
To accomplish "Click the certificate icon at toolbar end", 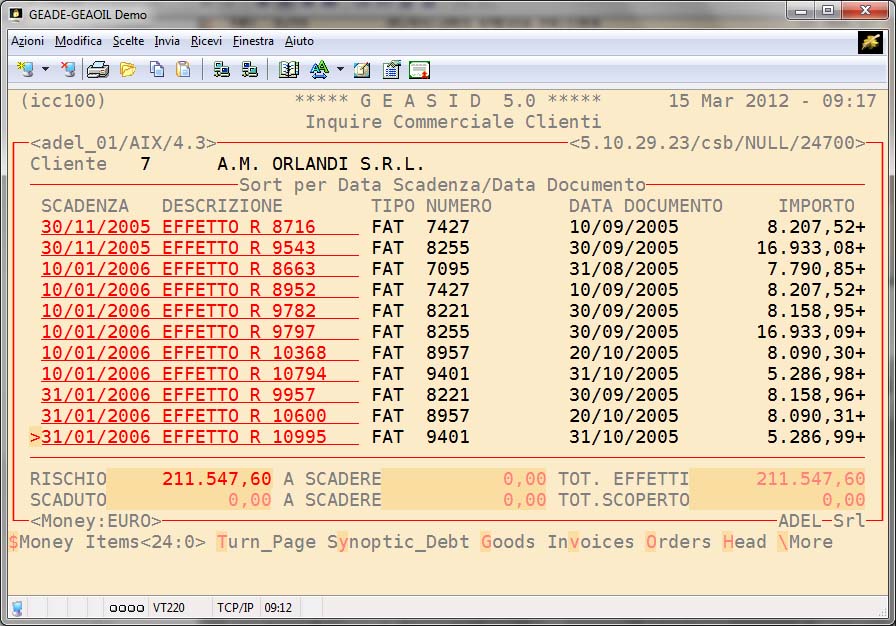I will pyautogui.click(x=419, y=70).
